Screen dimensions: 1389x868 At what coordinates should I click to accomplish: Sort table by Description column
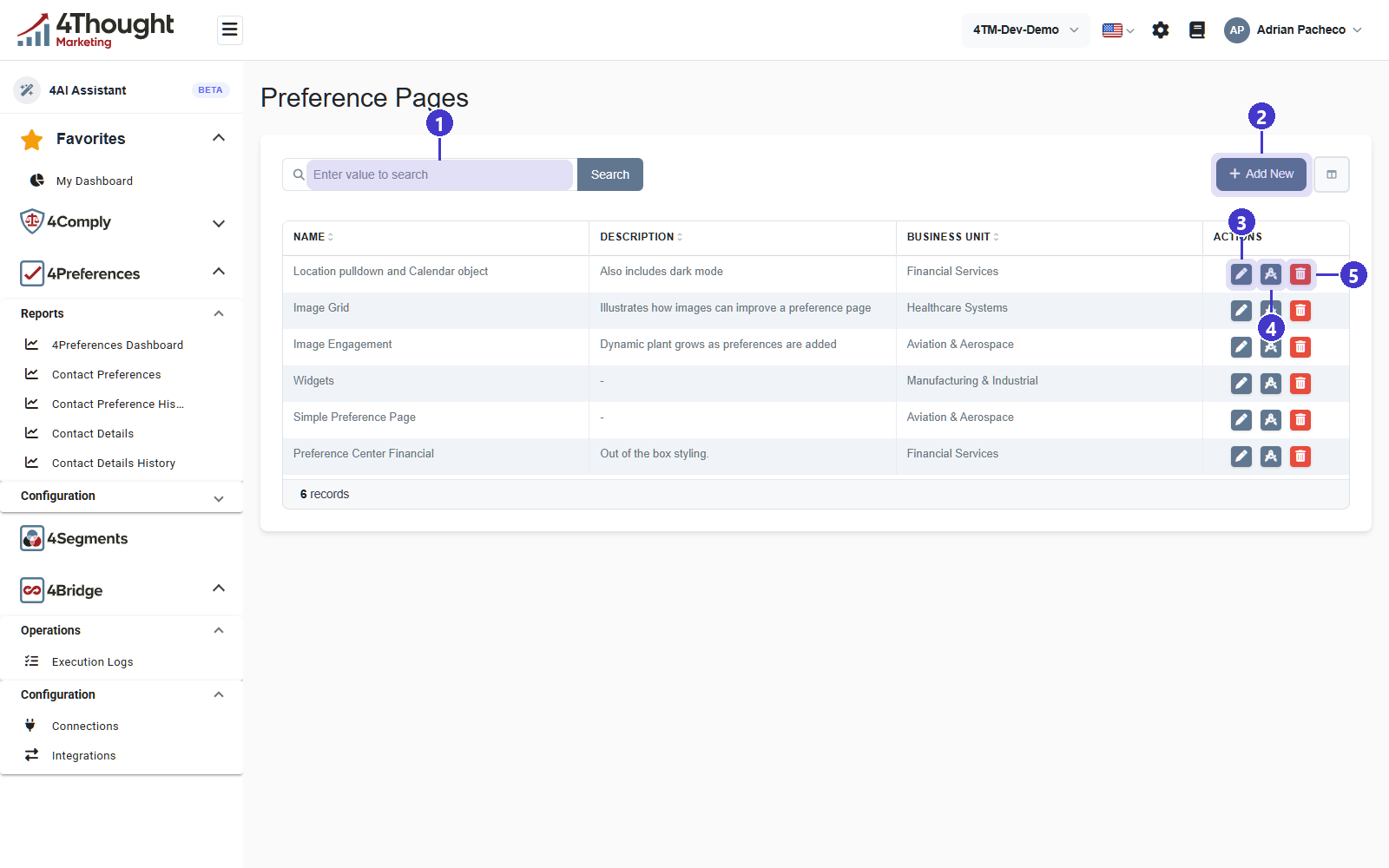(x=642, y=237)
